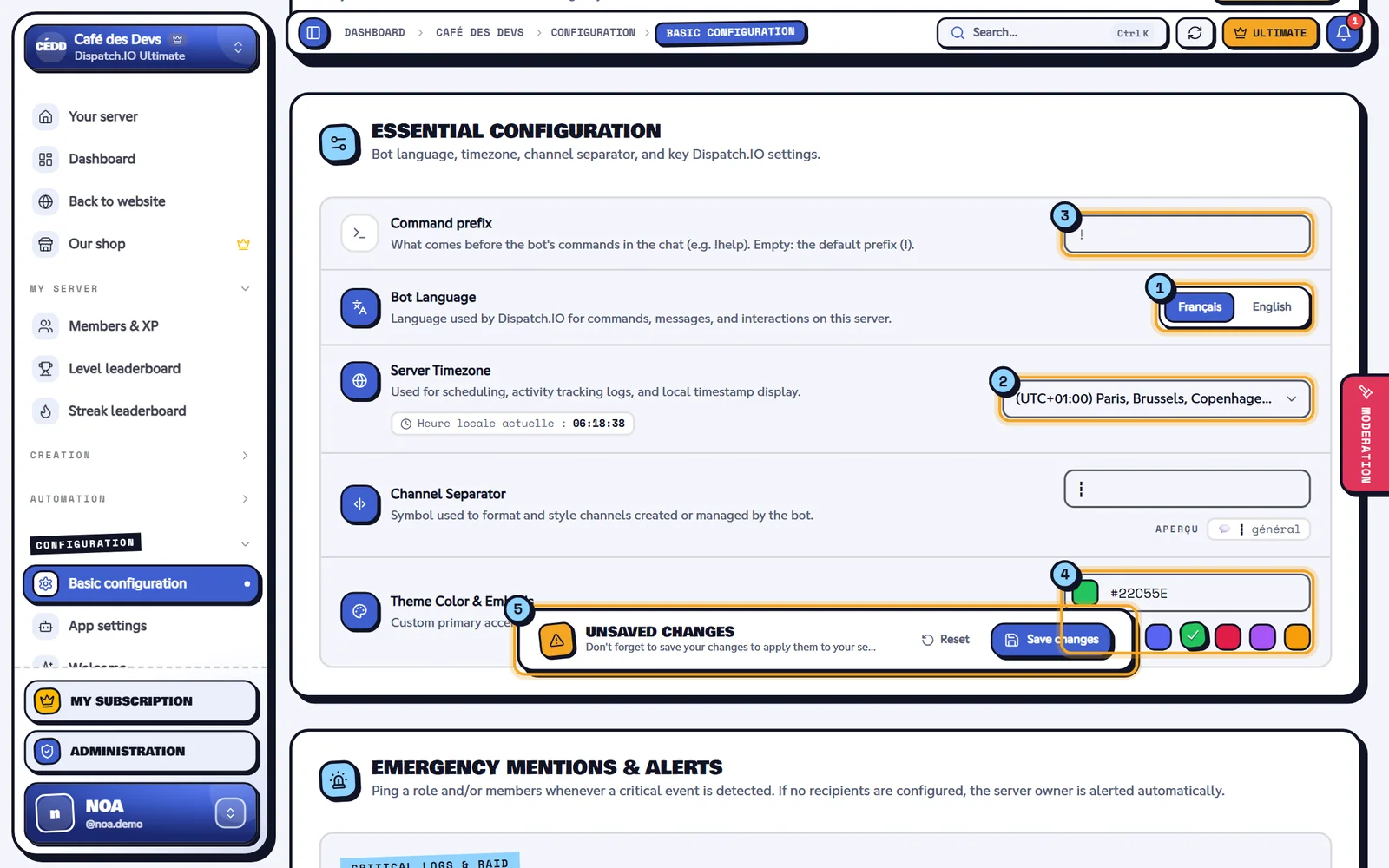This screenshot has width=1389, height=868.
Task: Click the Back to website globe icon
Action: pyautogui.click(x=46, y=201)
